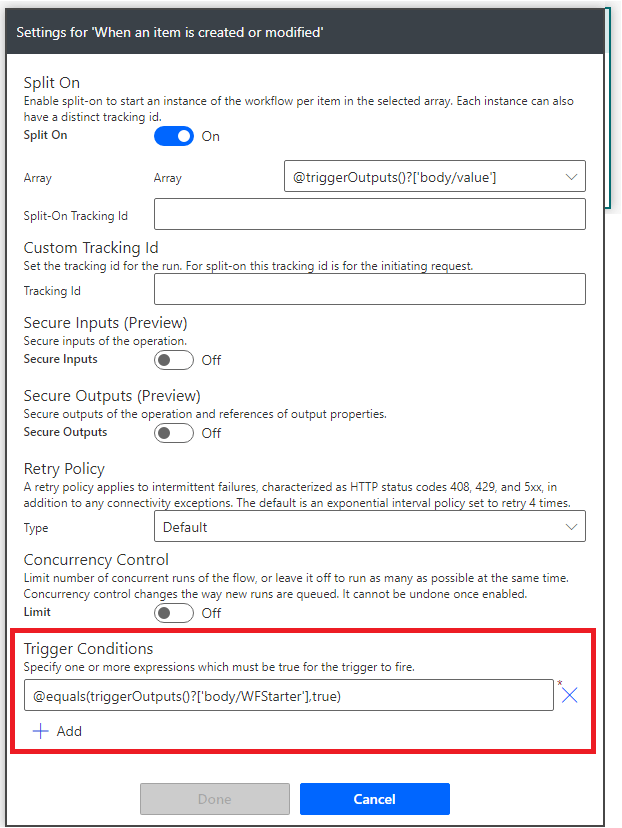Image resolution: width=622 pixels, height=828 pixels.
Task: Click the Split-On Tracking Id field
Action: point(369,215)
